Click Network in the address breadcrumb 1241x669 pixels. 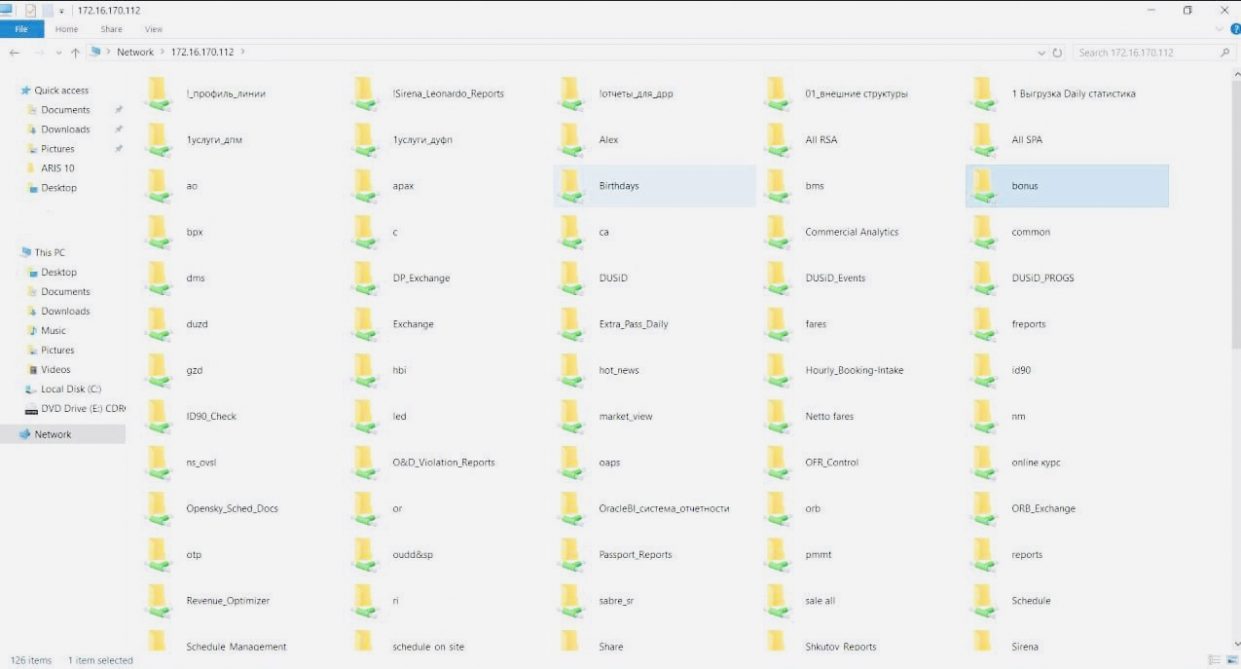(135, 52)
